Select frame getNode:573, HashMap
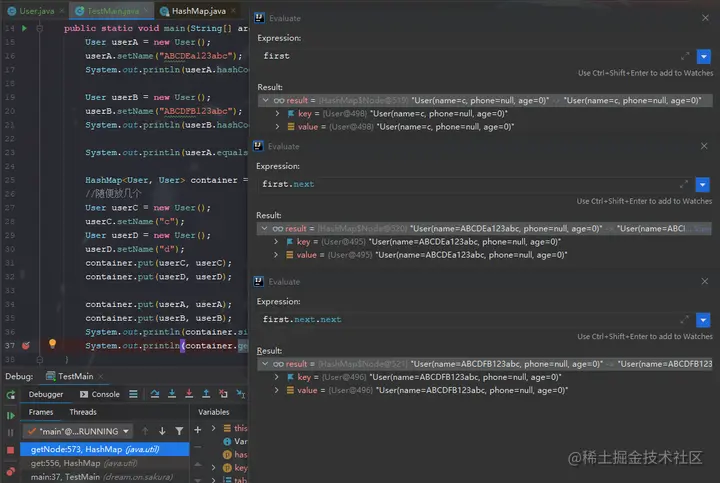The image size is (720, 483). (104, 449)
